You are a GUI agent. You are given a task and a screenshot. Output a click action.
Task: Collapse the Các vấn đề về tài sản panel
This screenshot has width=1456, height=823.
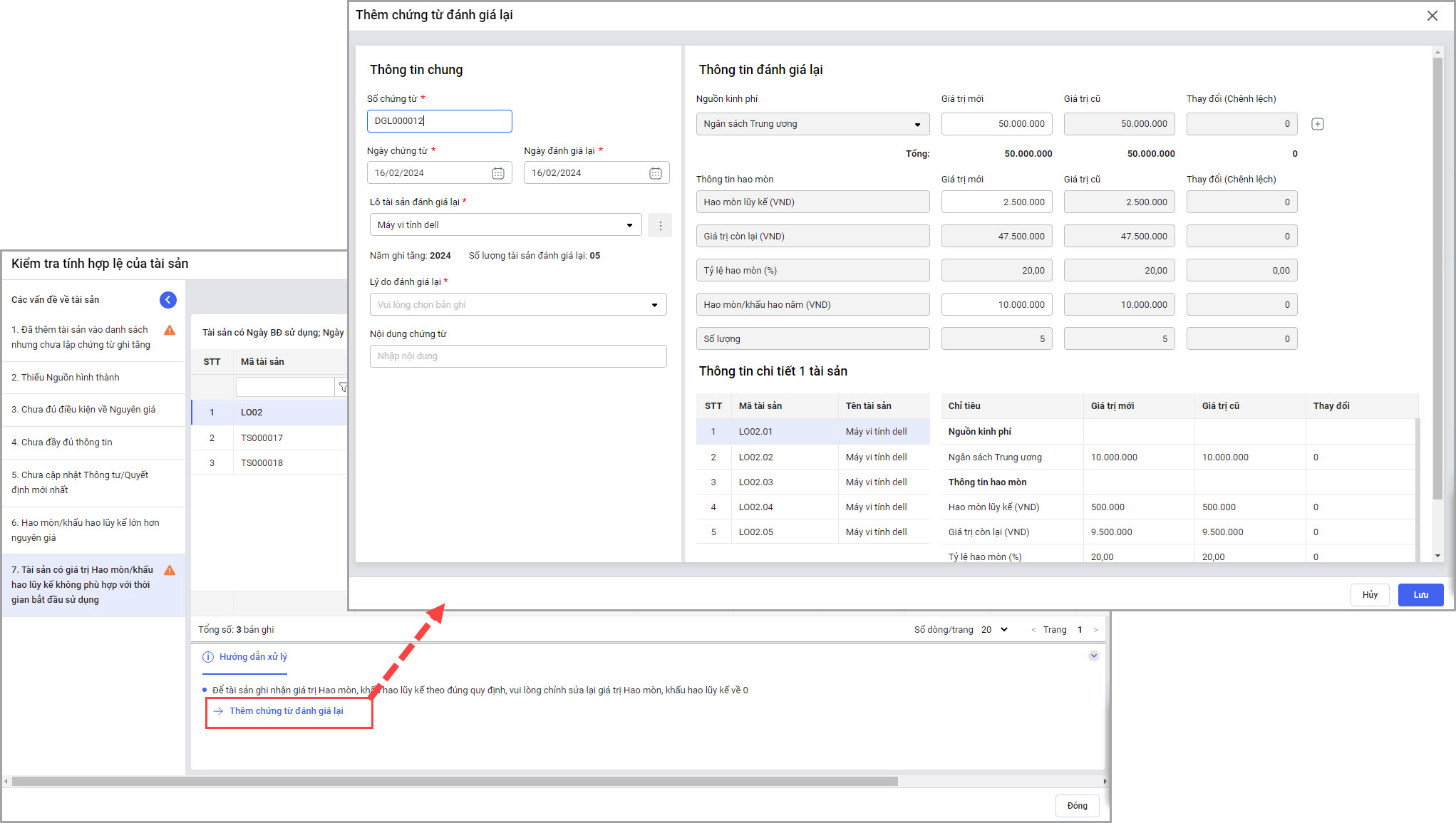167,300
